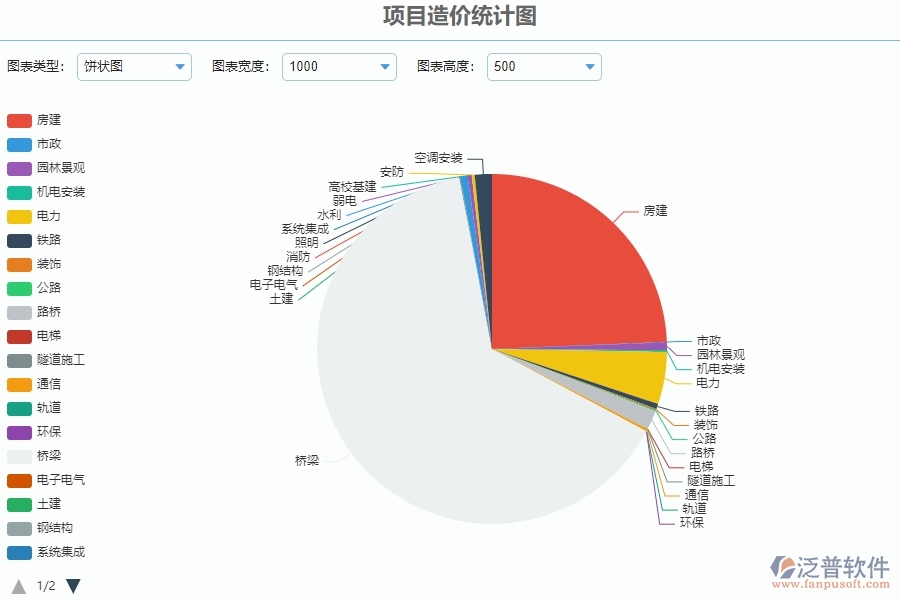Click the 园林景观 purple color swatch

point(20,167)
